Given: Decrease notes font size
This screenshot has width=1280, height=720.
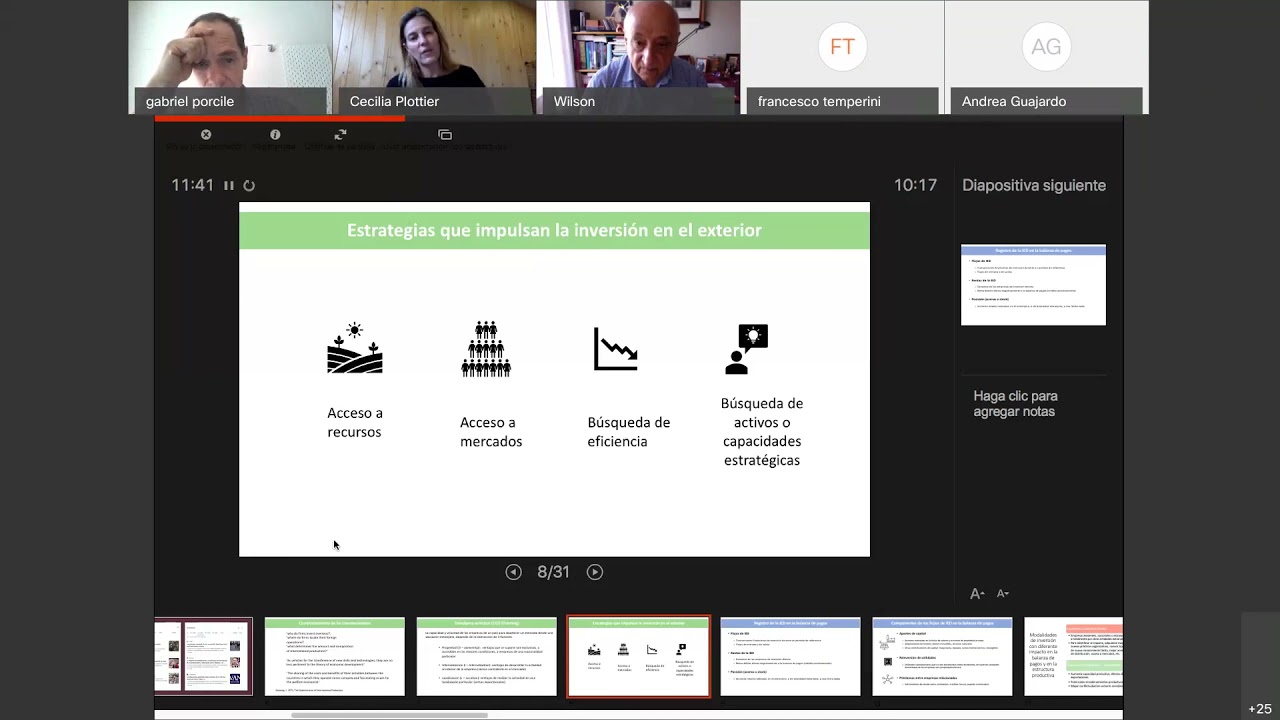Looking at the screenshot, I should [1003, 594].
